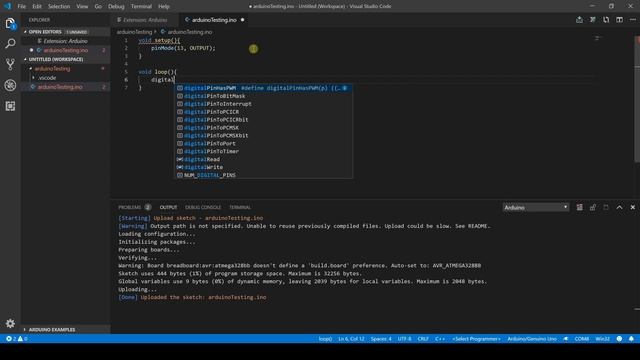Image resolution: width=640 pixels, height=360 pixels.
Task: Open the Manage gear menu
Action: (10, 324)
